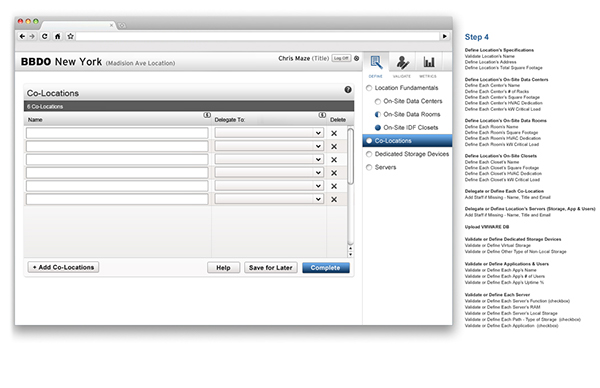Screen dimensions: 600x388
Task: Open a new browser tab
Action: (122, 26)
